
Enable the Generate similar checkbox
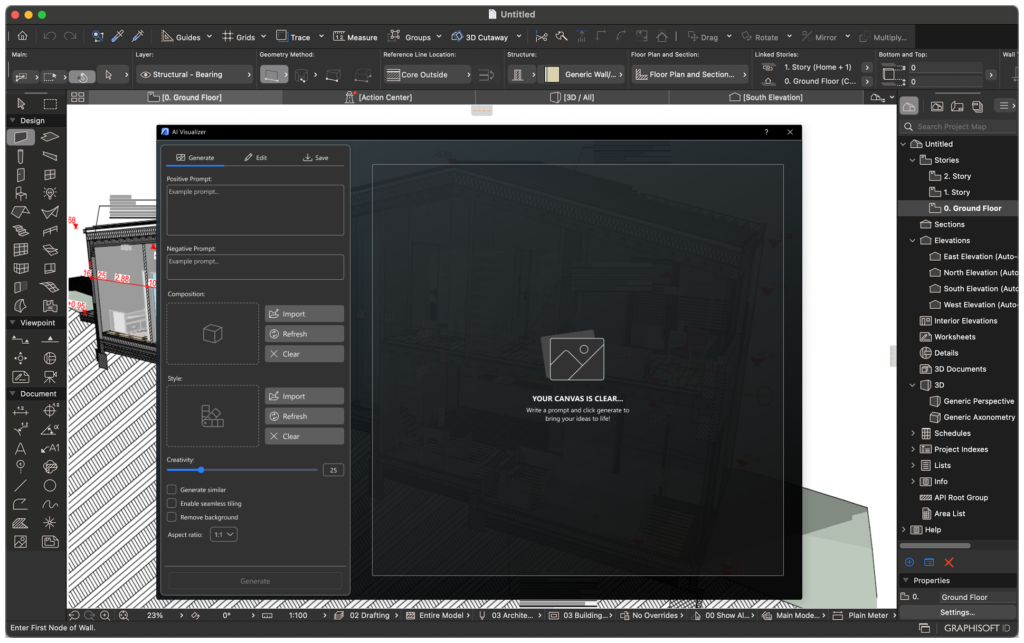(x=172, y=490)
